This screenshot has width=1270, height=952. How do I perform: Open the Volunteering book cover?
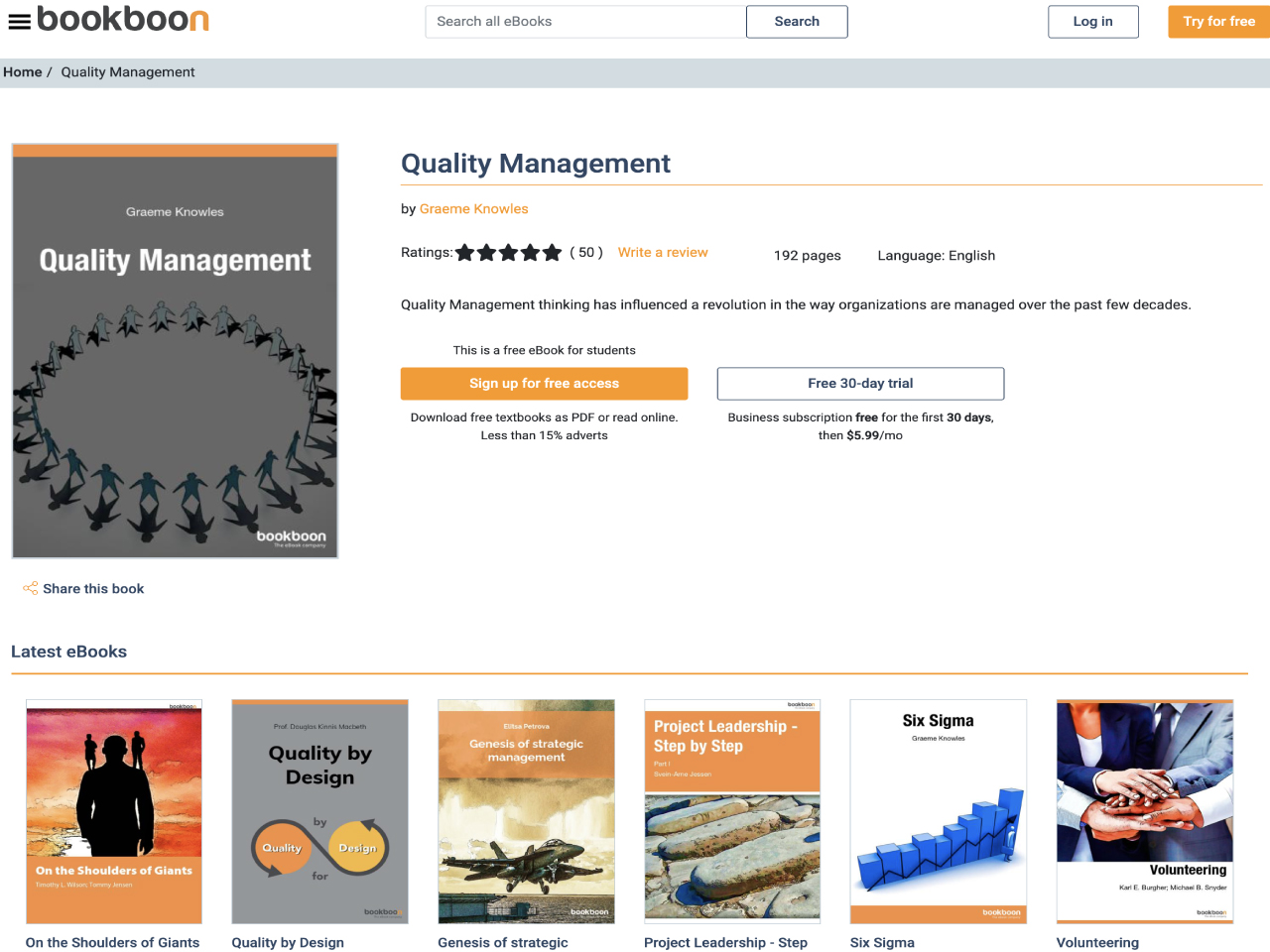point(1145,811)
